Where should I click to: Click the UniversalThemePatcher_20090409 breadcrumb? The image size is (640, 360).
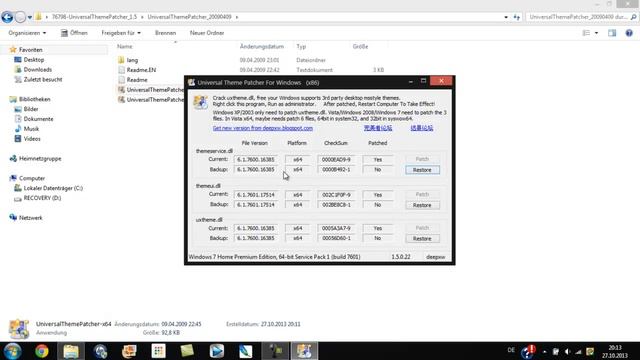[189, 17]
